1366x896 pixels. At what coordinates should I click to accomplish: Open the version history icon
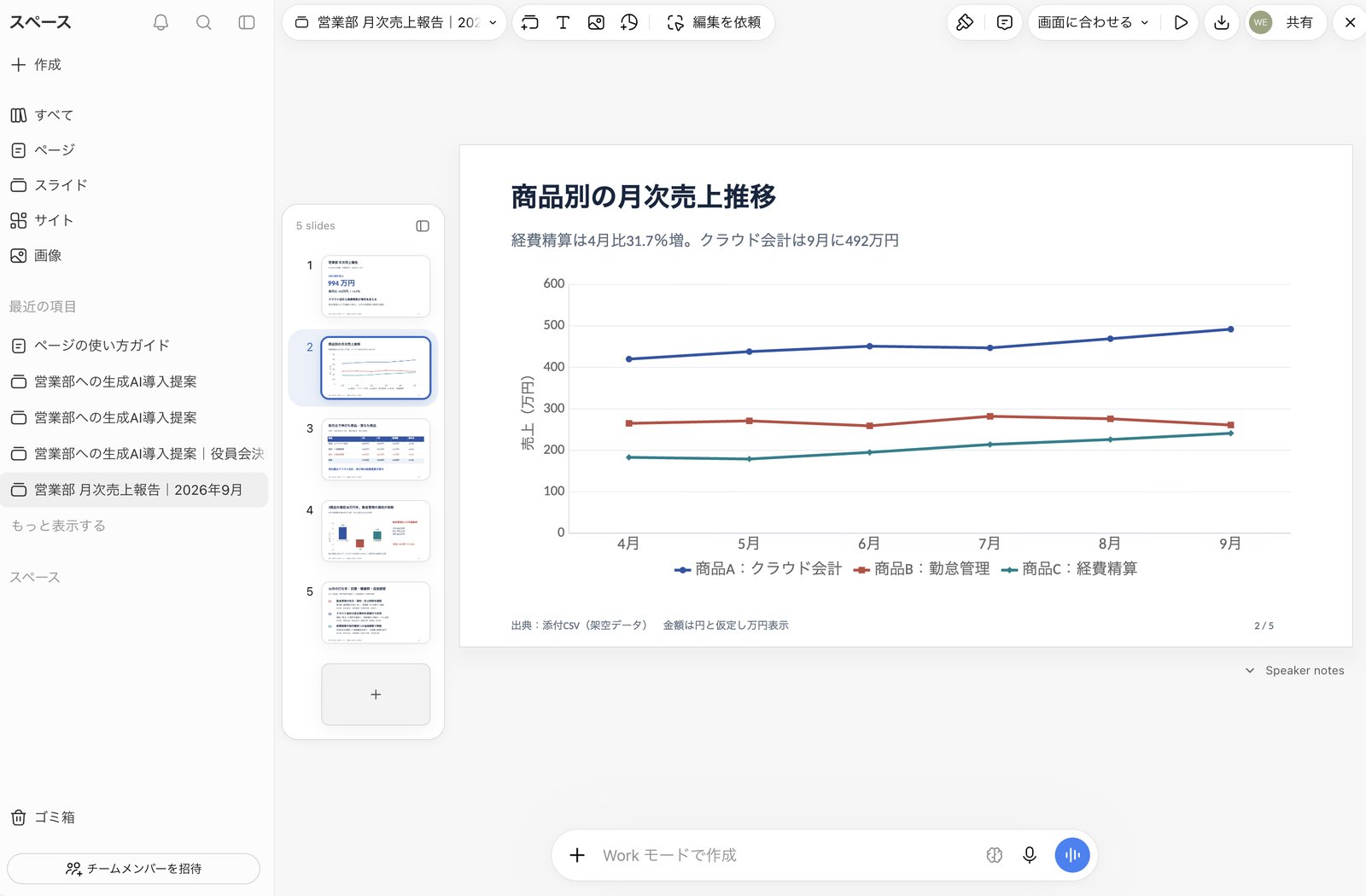click(x=629, y=22)
